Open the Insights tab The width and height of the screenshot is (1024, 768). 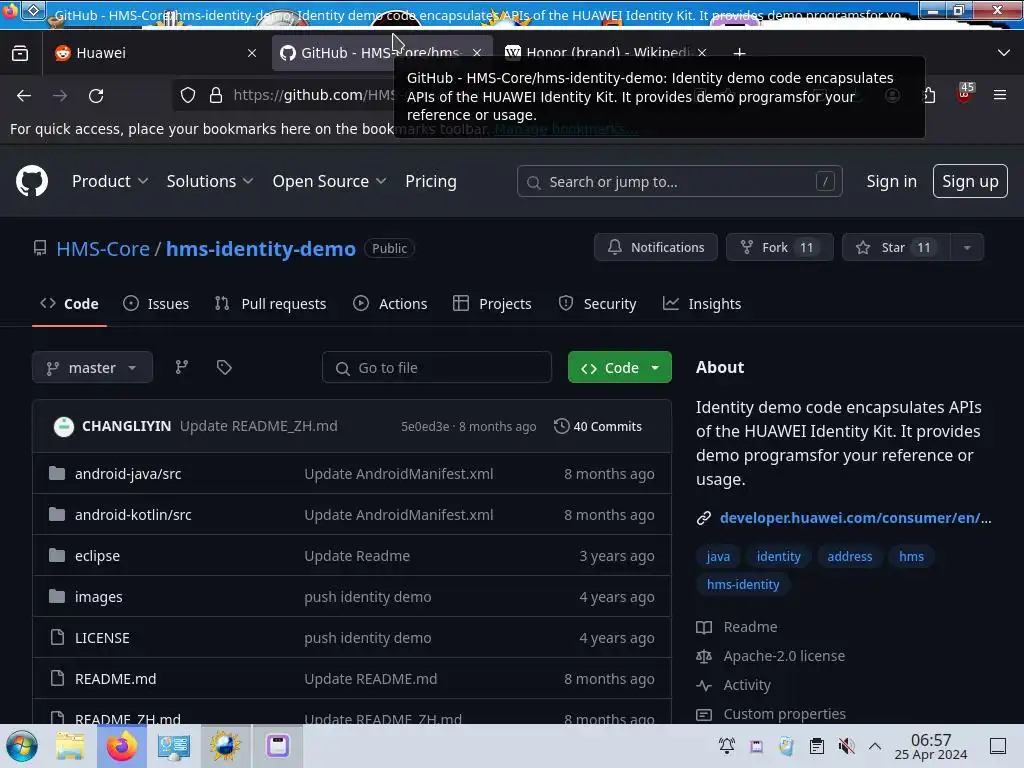702,304
